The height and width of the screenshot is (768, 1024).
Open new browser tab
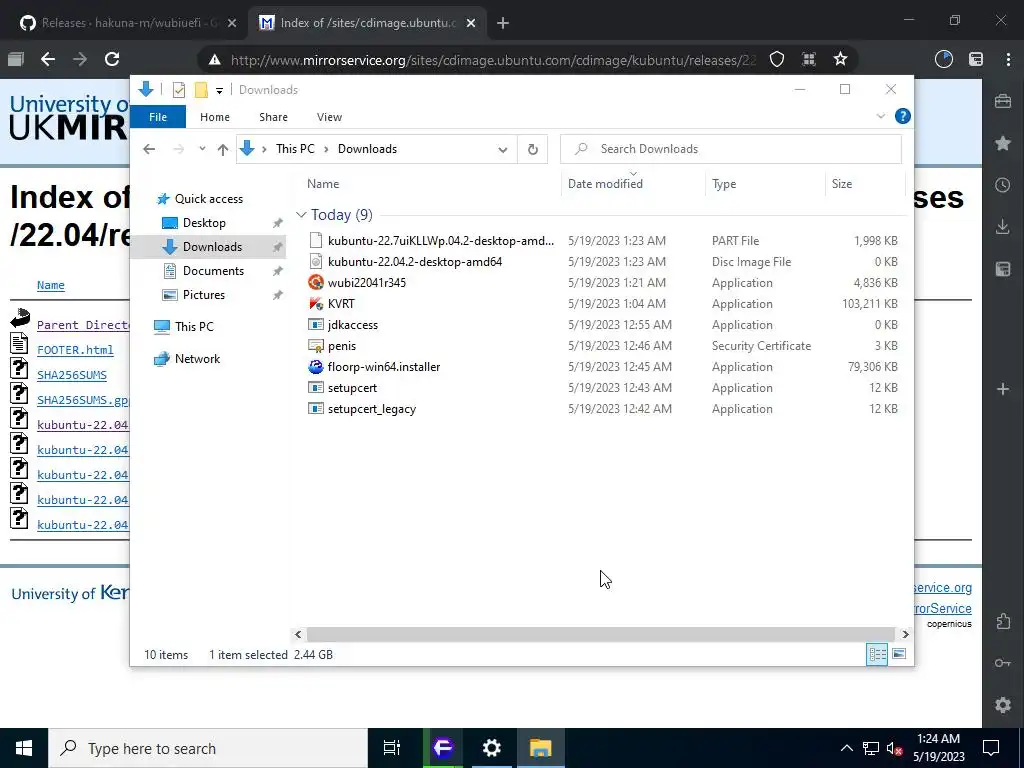502,23
